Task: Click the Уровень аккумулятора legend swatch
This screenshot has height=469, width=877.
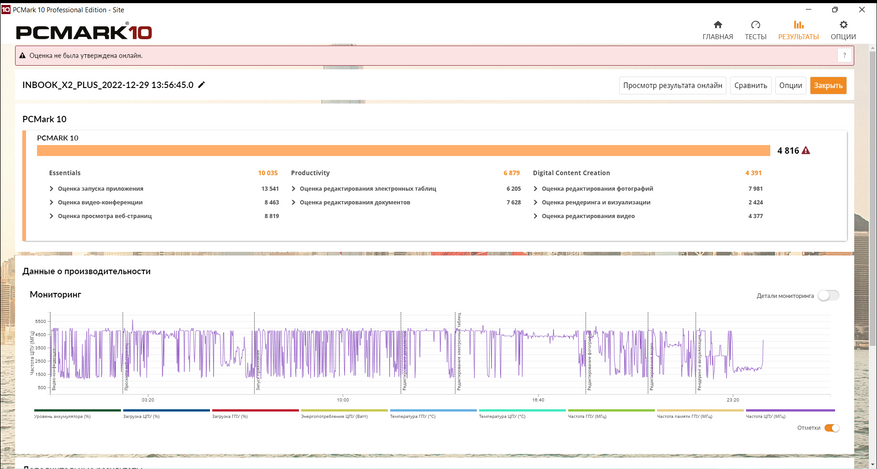Action: coord(77,410)
